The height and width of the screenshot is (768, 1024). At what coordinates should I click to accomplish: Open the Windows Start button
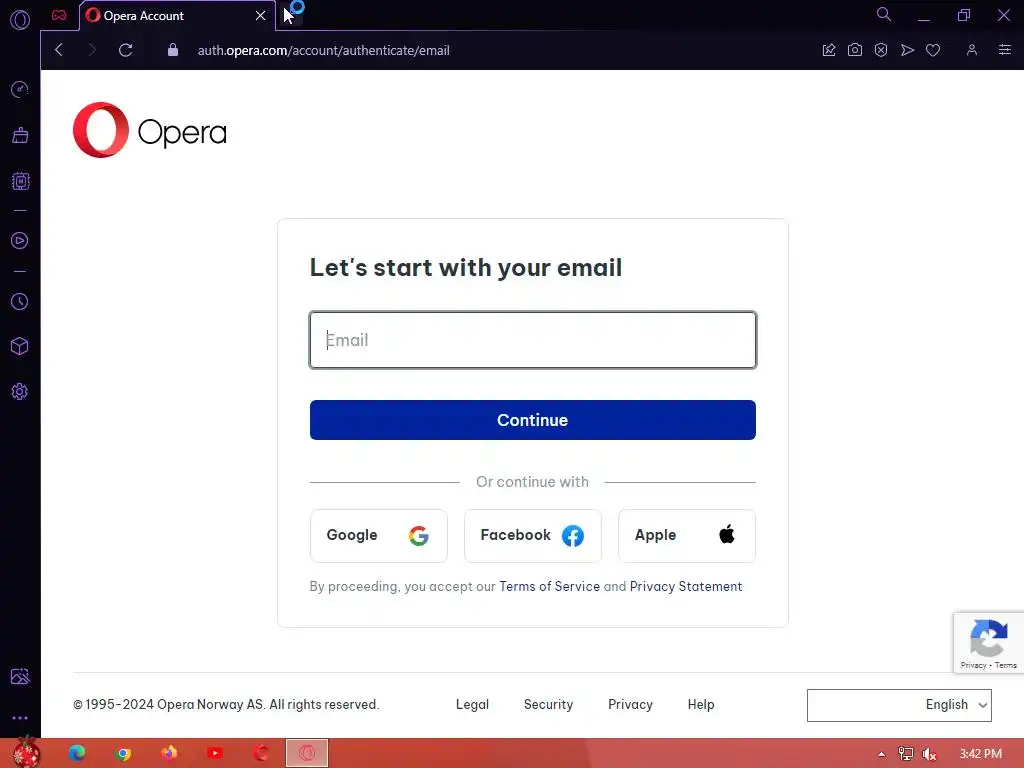(26, 753)
